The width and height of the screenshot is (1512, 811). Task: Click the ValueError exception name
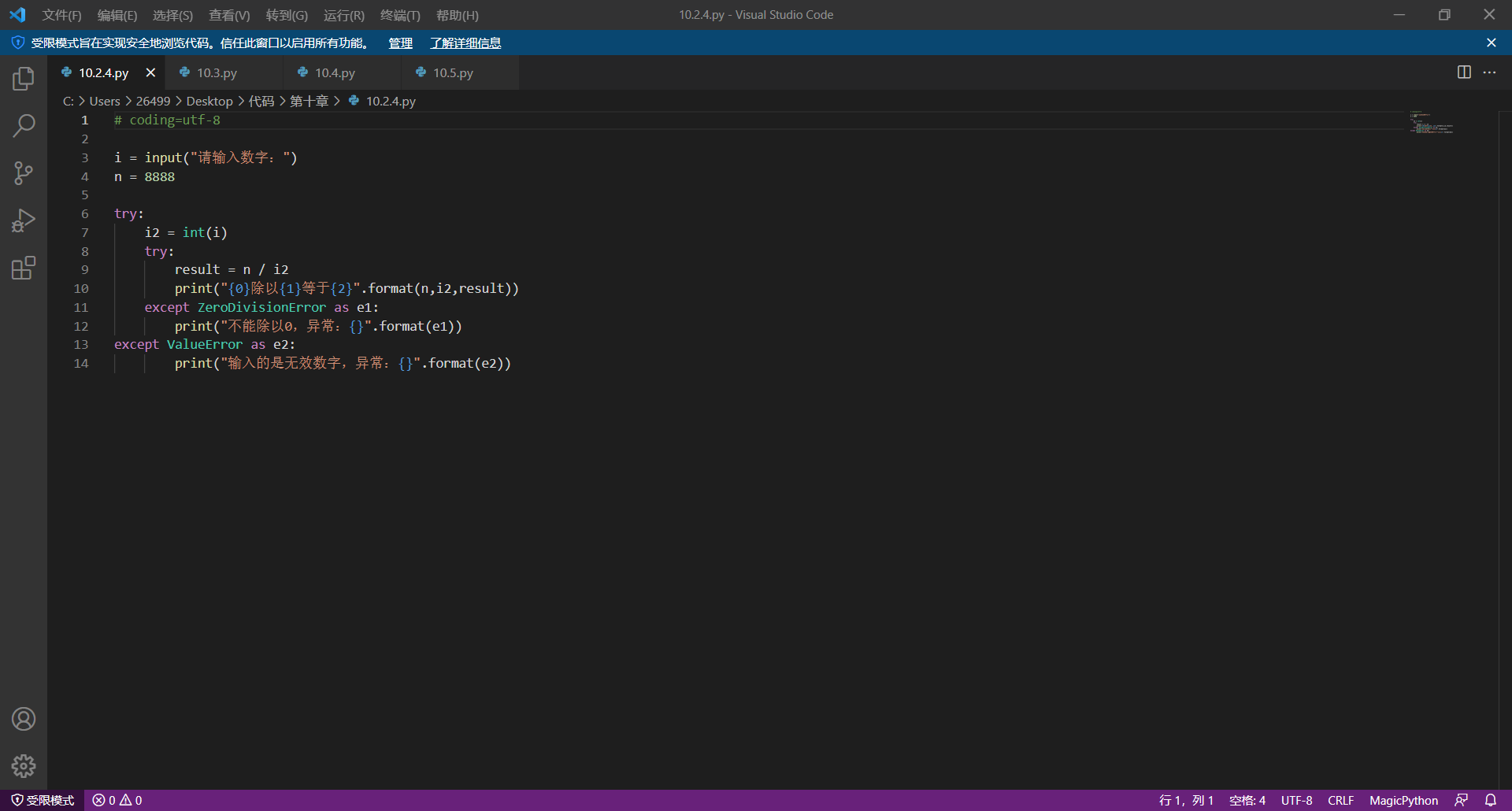pyautogui.click(x=205, y=344)
